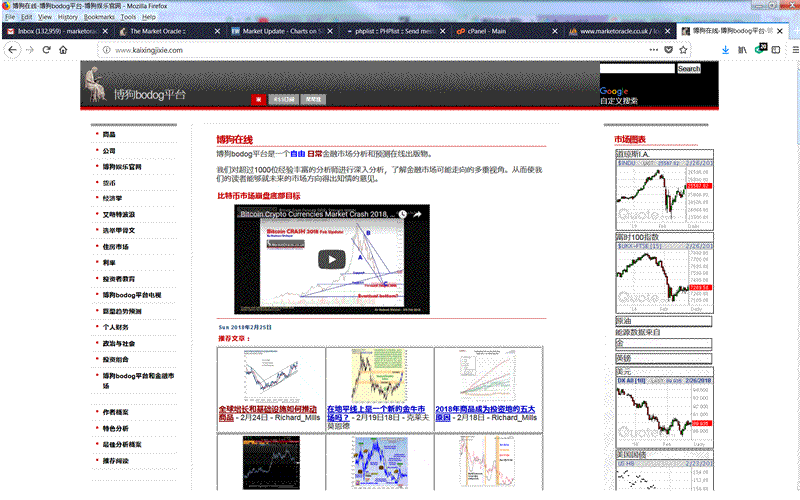Screen dimensions: 800x500
Task: Bookmark this page with the star icon
Action: pos(681,49)
